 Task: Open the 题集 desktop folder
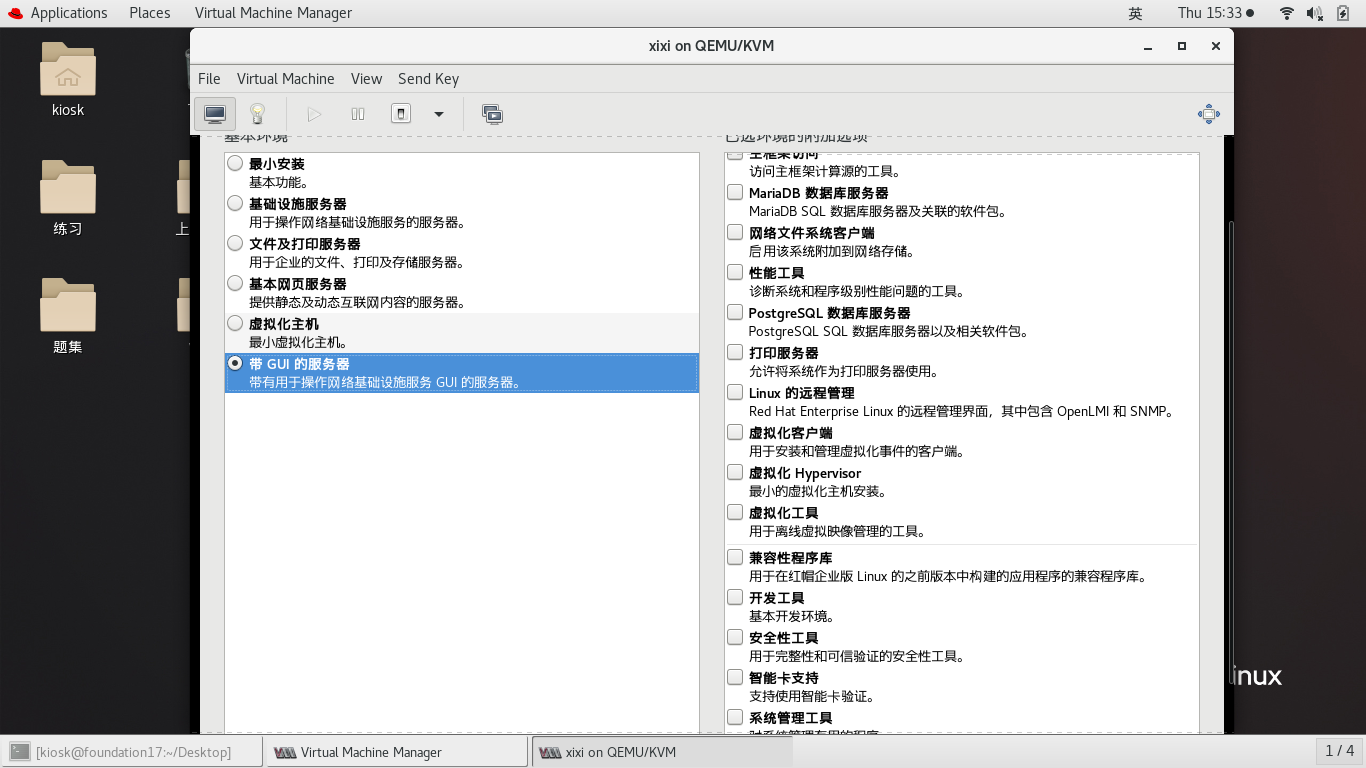tap(68, 306)
